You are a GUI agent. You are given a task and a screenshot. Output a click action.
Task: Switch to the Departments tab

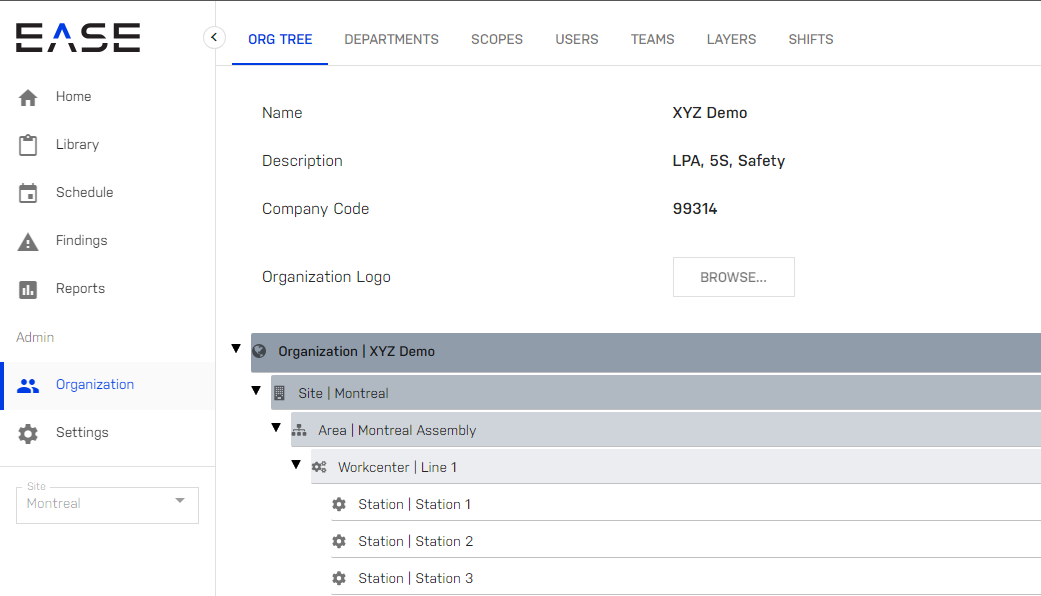pos(391,39)
